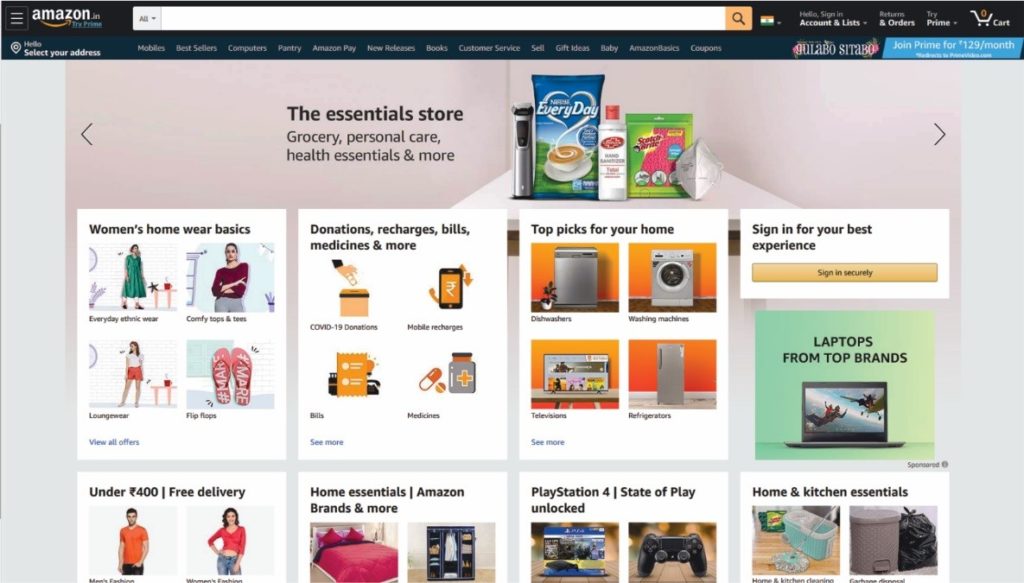Click the location pin icon for address
Image resolution: width=1024 pixels, height=583 pixels.
(16, 48)
